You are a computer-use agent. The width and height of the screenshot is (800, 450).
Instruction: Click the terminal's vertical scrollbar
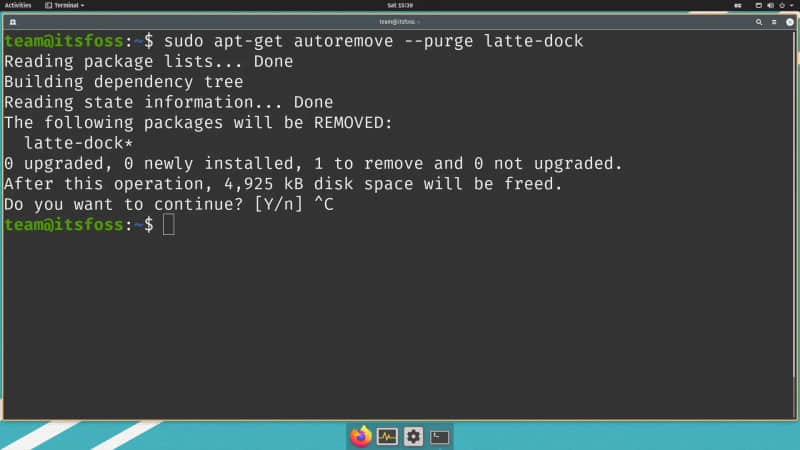tap(794, 204)
